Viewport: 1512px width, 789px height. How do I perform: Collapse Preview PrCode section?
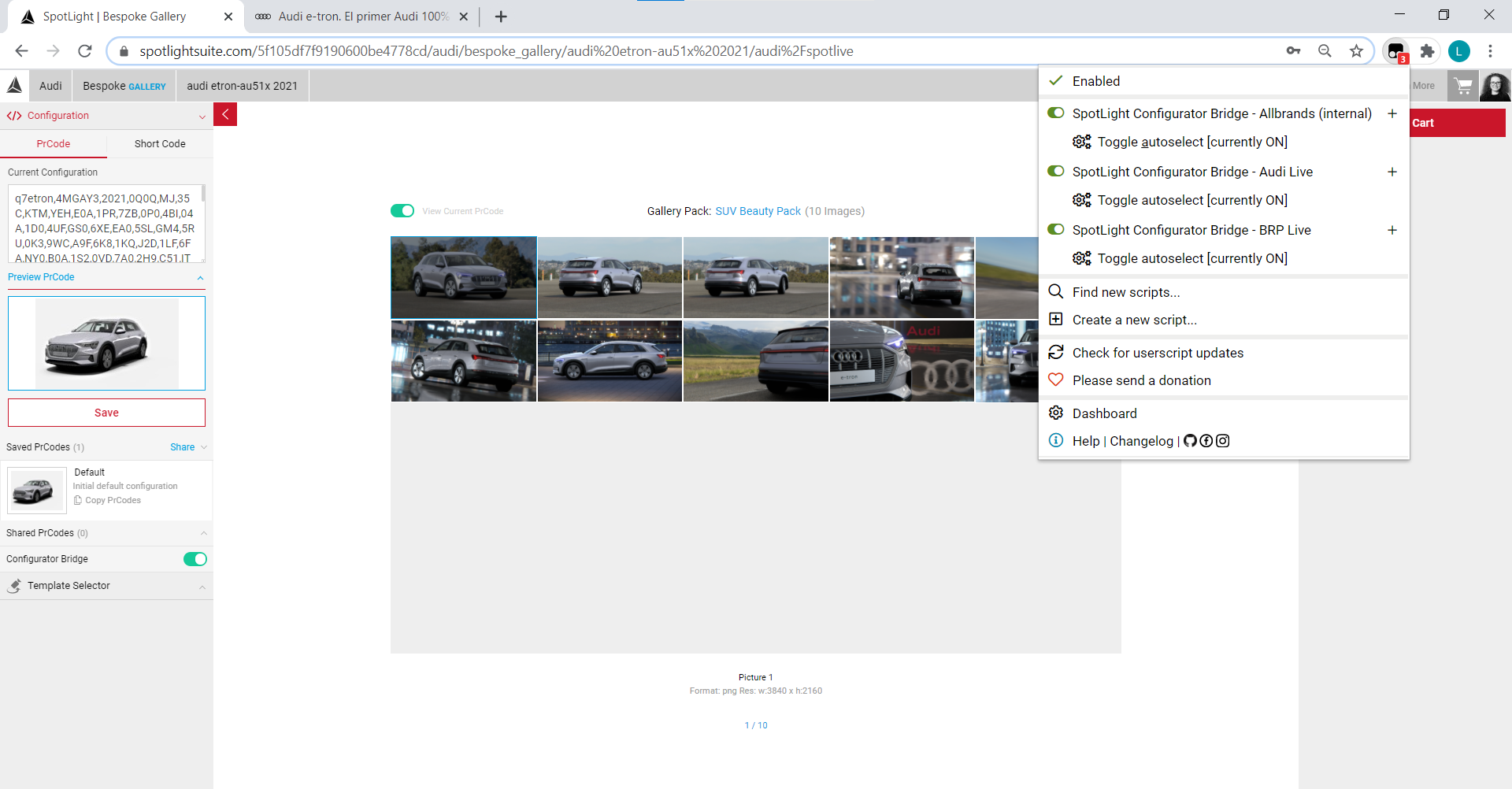[200, 277]
